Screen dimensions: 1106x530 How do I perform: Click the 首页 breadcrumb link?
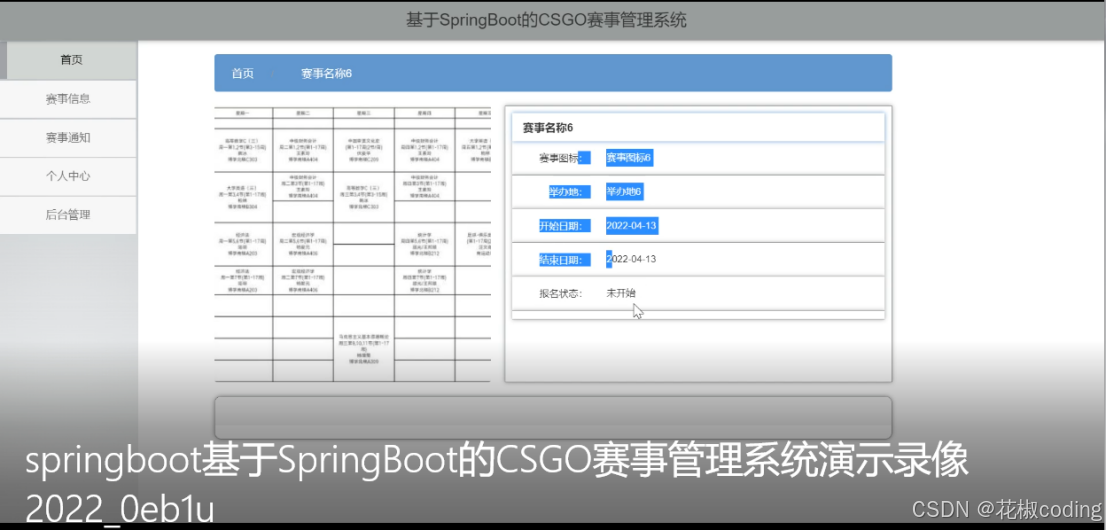[x=243, y=73]
